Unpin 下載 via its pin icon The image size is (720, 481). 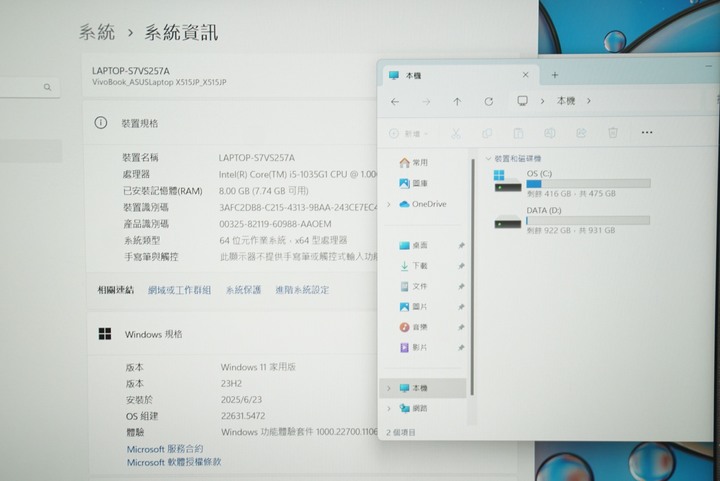(x=461, y=266)
